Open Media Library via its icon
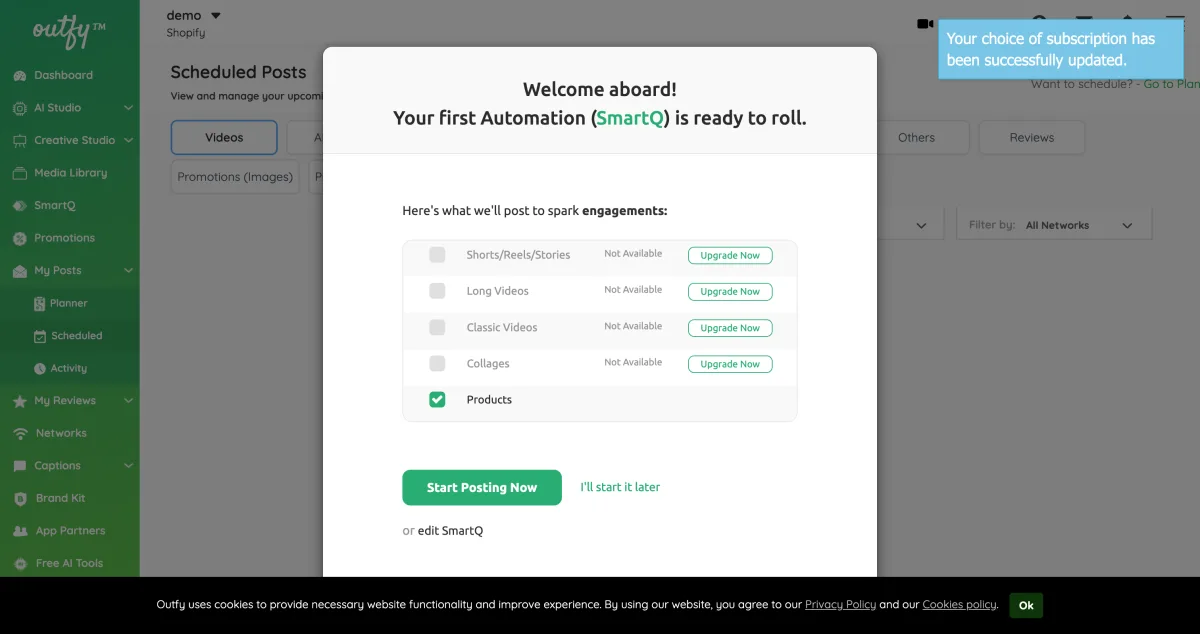Viewport: 1200px width, 634px height. click(19, 173)
